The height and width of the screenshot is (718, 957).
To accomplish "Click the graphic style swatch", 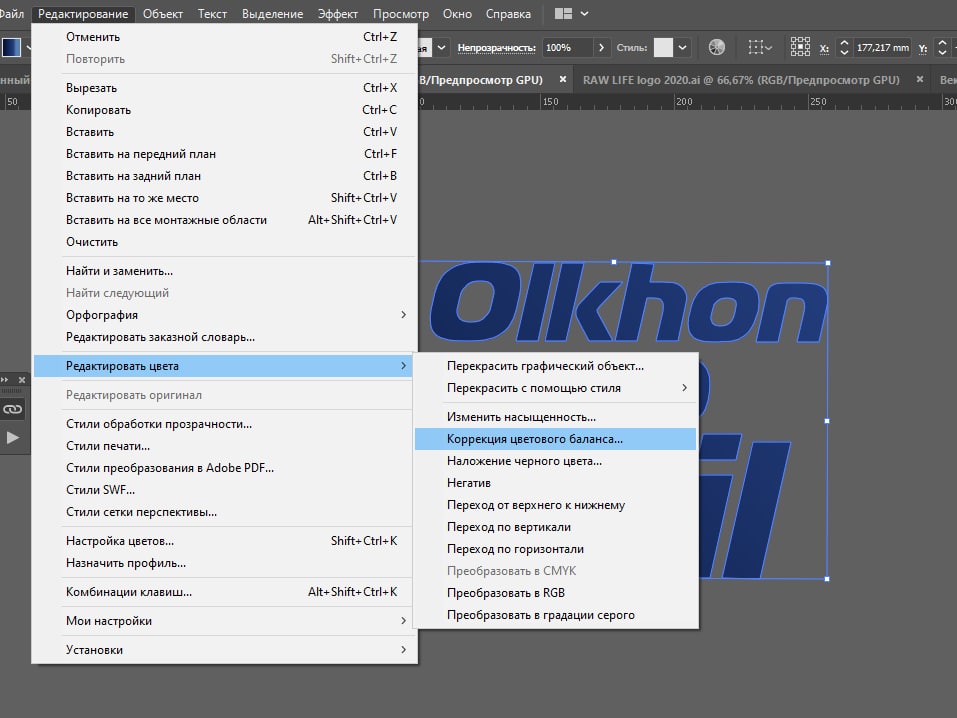I will click(663, 48).
